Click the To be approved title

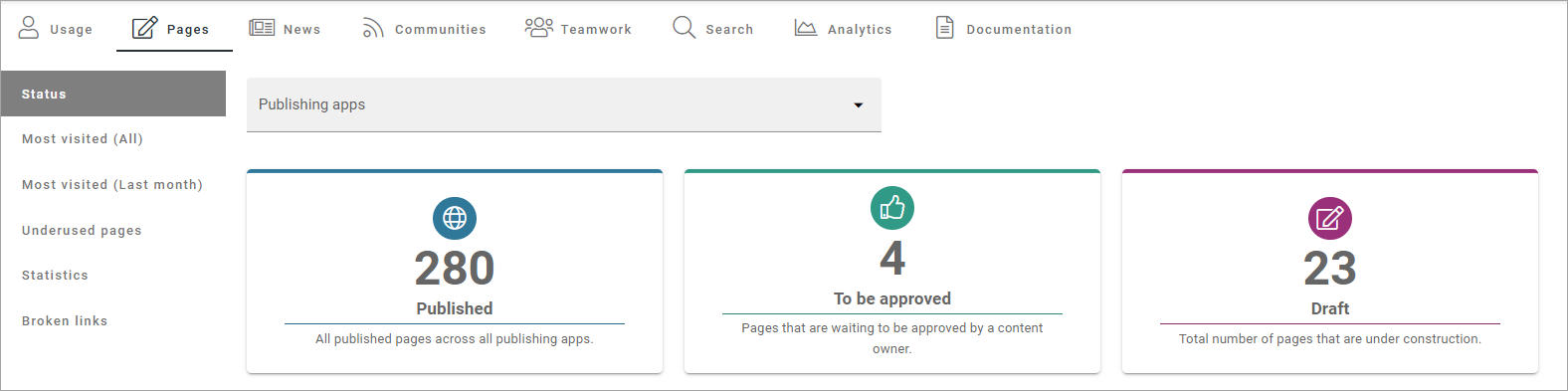point(892,298)
